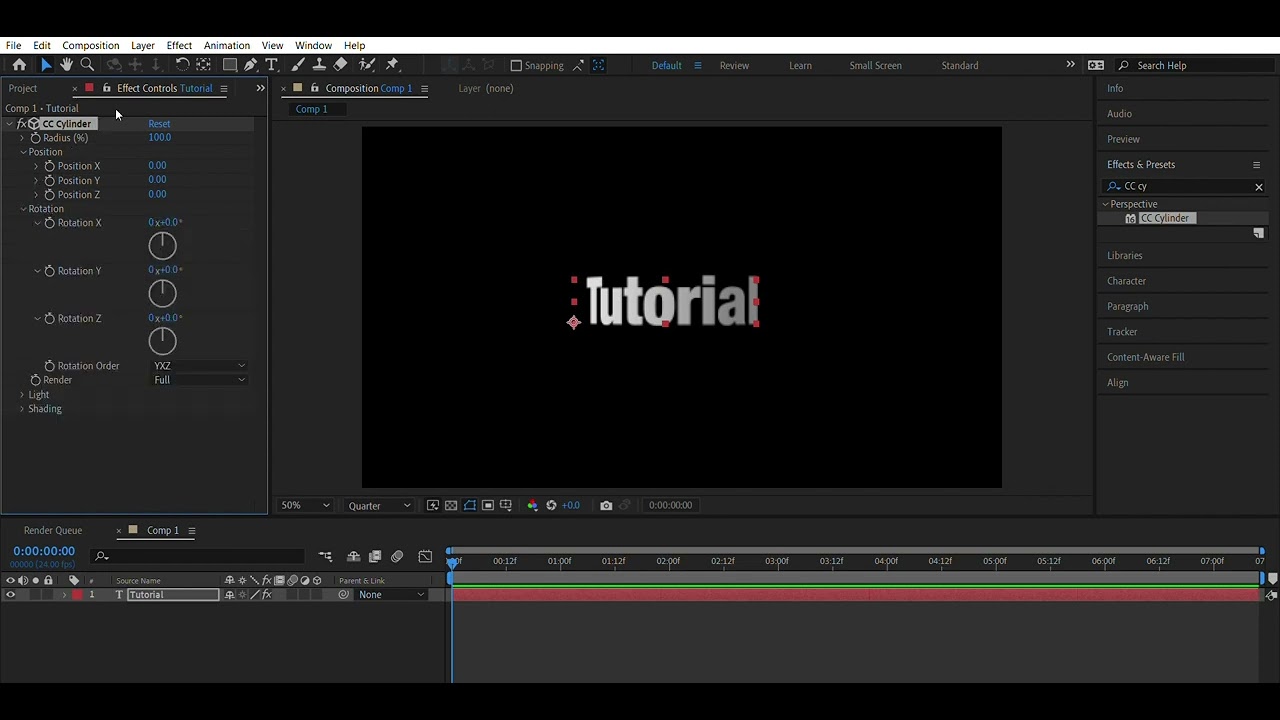Switch to the Render Queue tab
1280x720 pixels.
tap(53, 530)
